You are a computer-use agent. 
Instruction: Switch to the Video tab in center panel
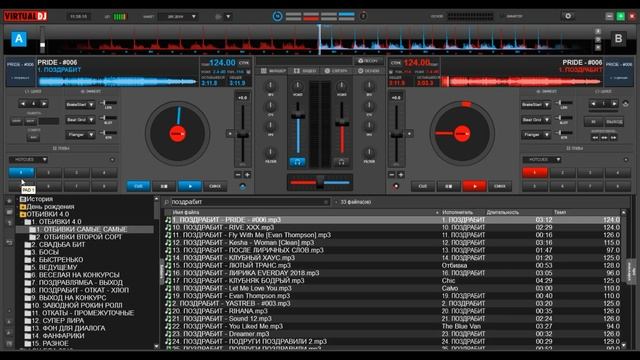[305, 71]
